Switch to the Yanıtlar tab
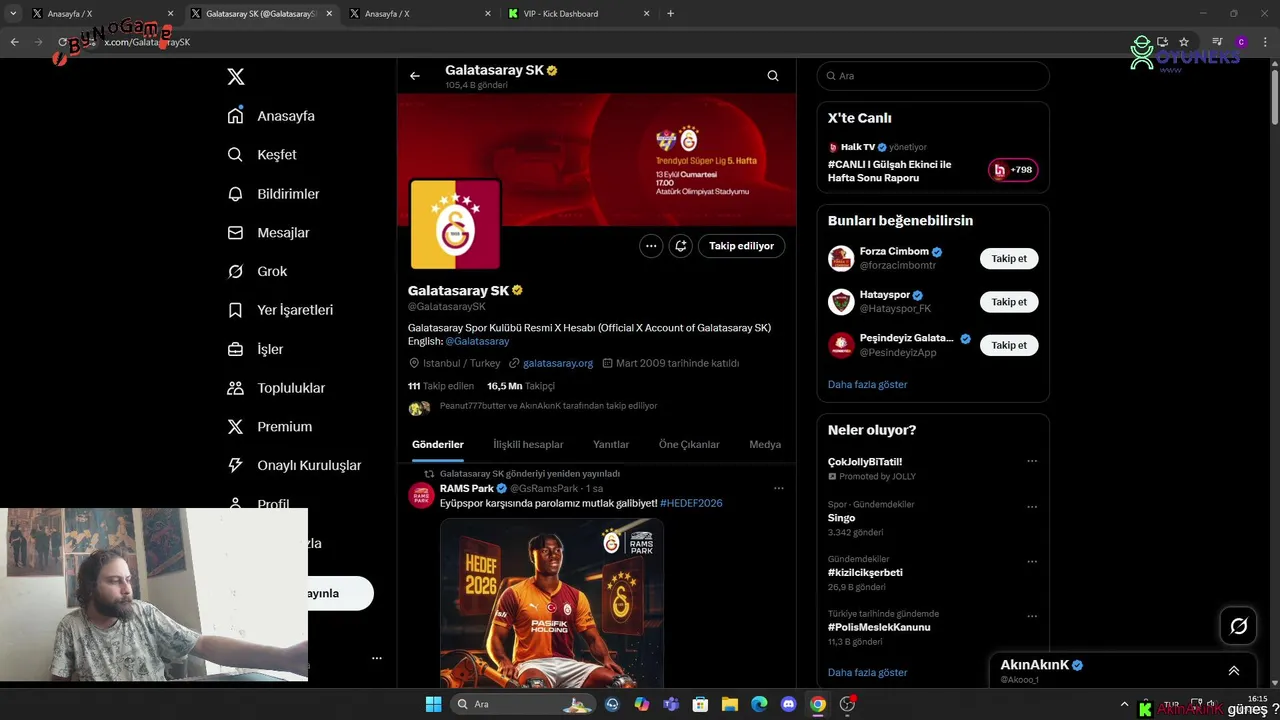 pyautogui.click(x=611, y=445)
